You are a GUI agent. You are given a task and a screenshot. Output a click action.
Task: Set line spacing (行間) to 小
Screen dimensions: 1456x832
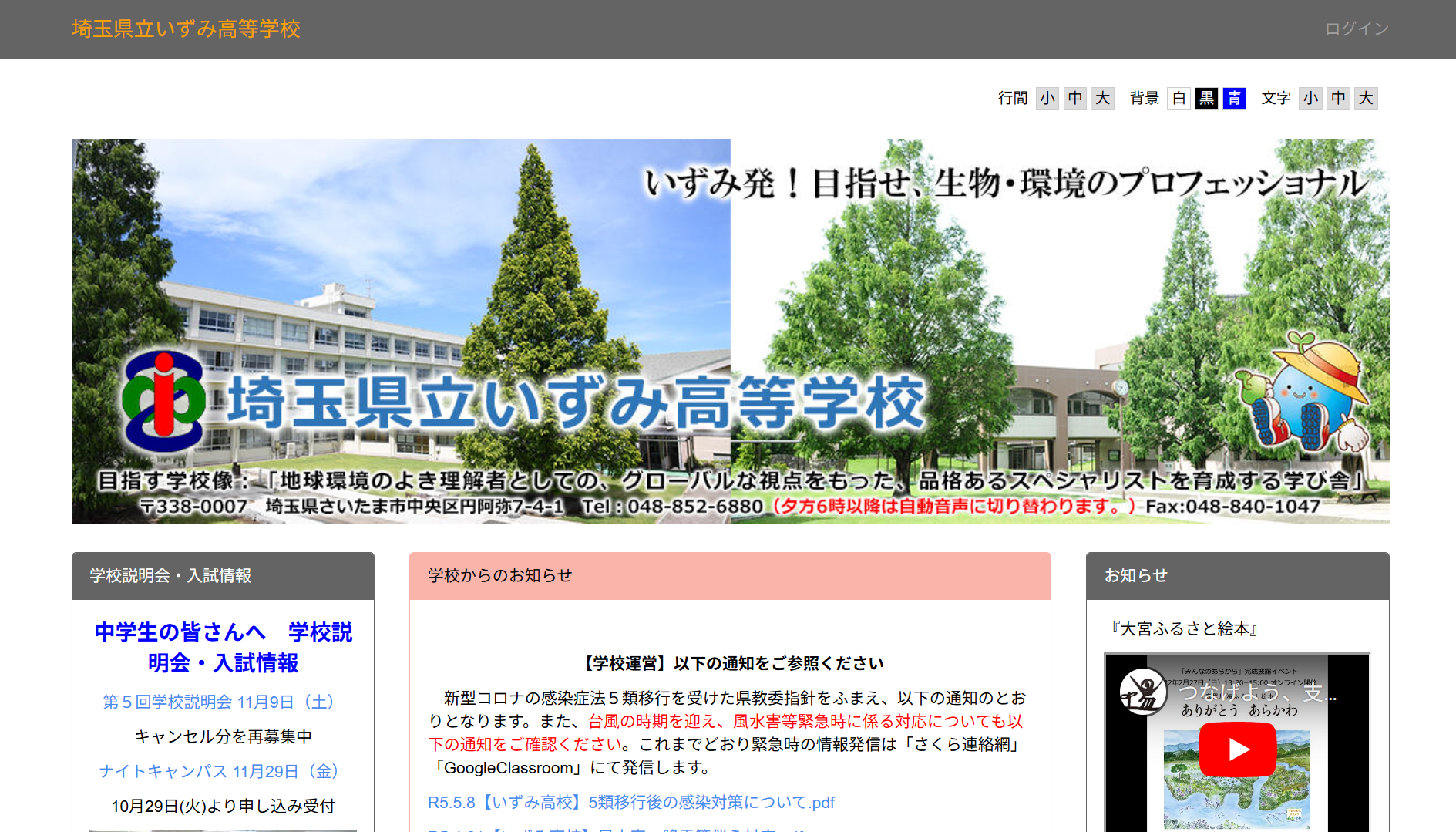click(1047, 98)
